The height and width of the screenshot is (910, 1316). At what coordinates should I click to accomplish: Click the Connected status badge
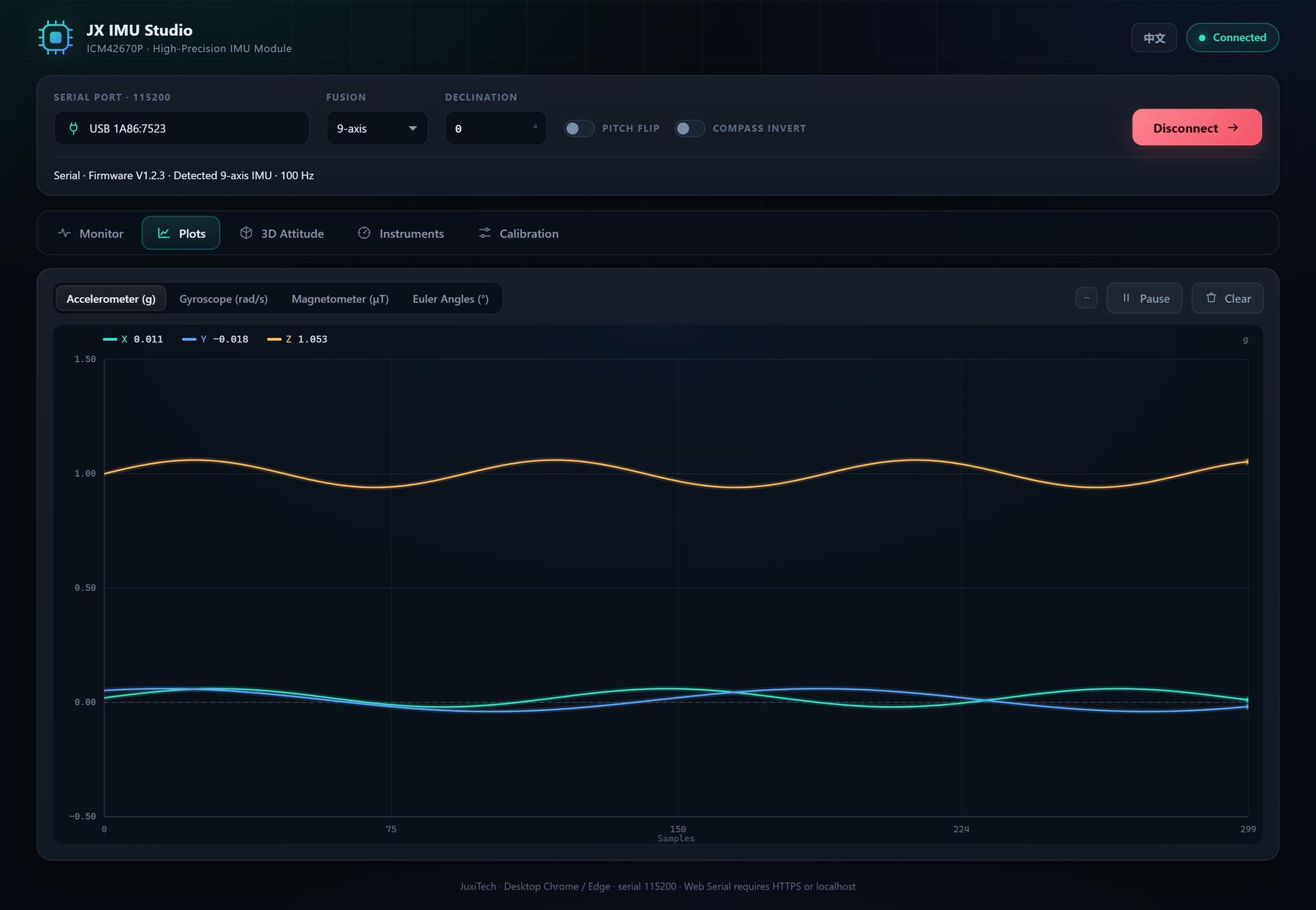pyautogui.click(x=1232, y=37)
